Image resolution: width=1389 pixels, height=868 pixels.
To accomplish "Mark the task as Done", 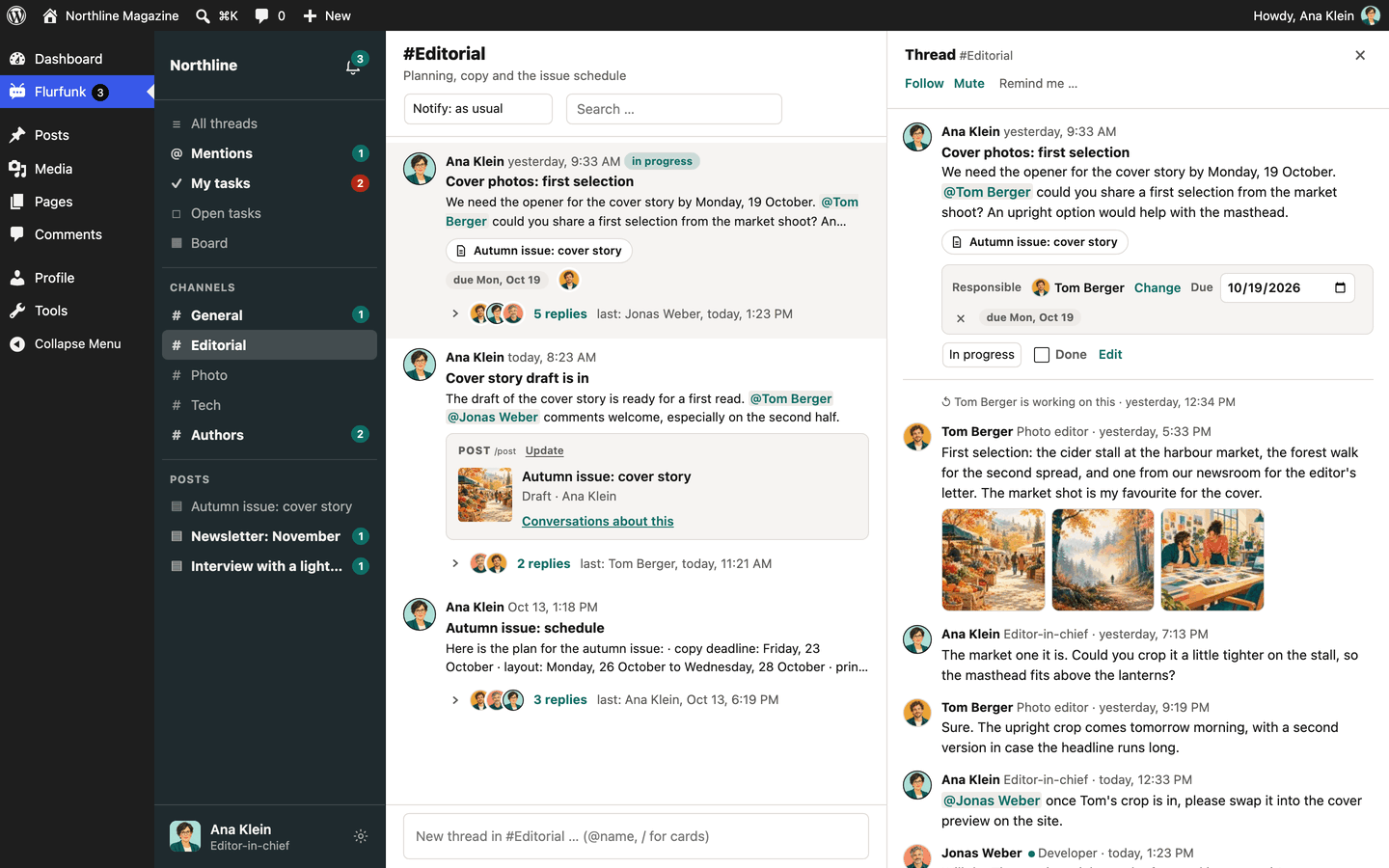I will coord(1041,355).
